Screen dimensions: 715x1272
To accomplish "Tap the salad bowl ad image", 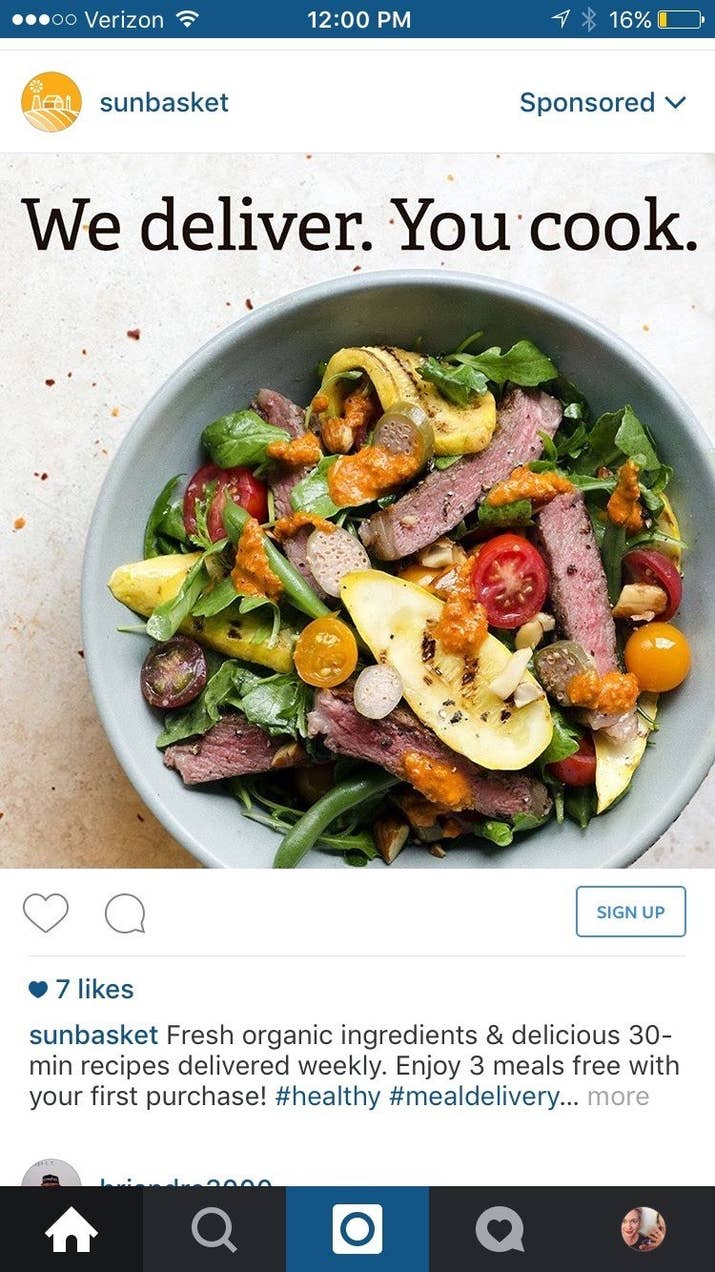I will [x=357, y=511].
